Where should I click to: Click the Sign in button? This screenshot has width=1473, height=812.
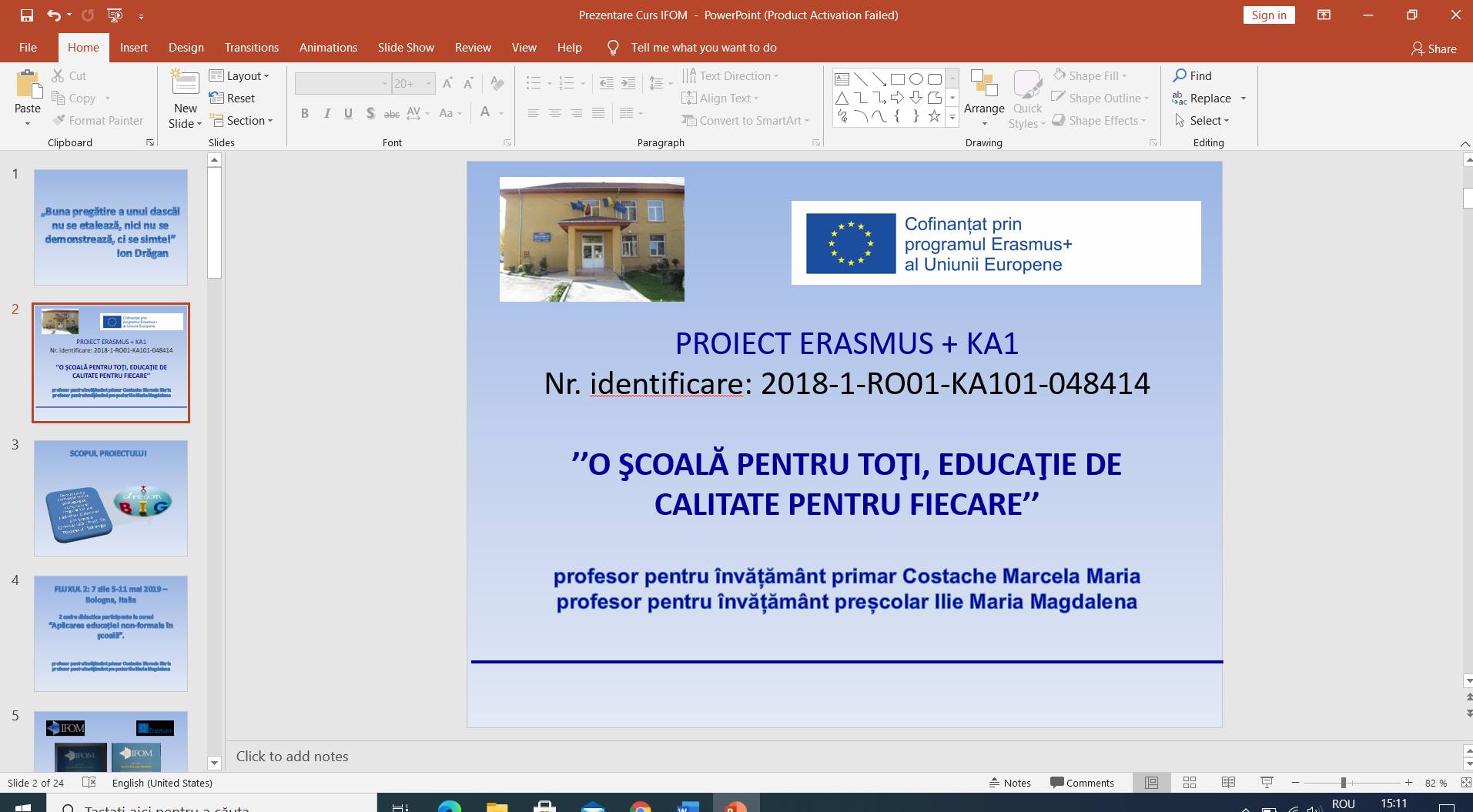pos(1268,15)
